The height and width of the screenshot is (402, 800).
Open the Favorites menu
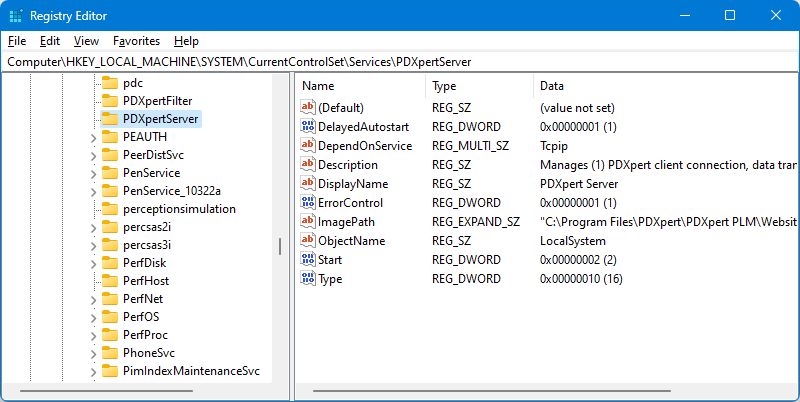pyautogui.click(x=136, y=41)
